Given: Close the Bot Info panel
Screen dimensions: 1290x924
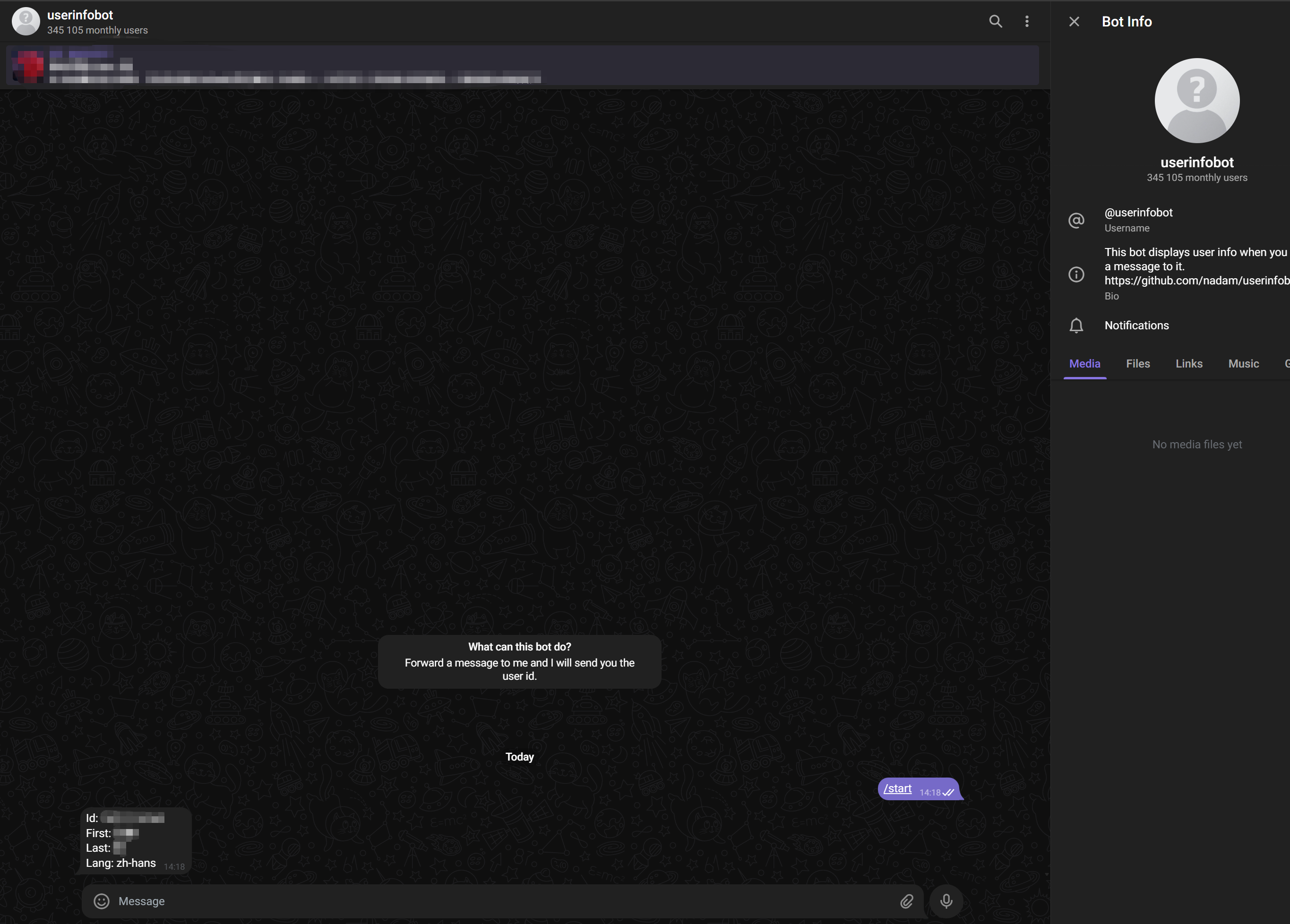Looking at the screenshot, I should 1074,22.
